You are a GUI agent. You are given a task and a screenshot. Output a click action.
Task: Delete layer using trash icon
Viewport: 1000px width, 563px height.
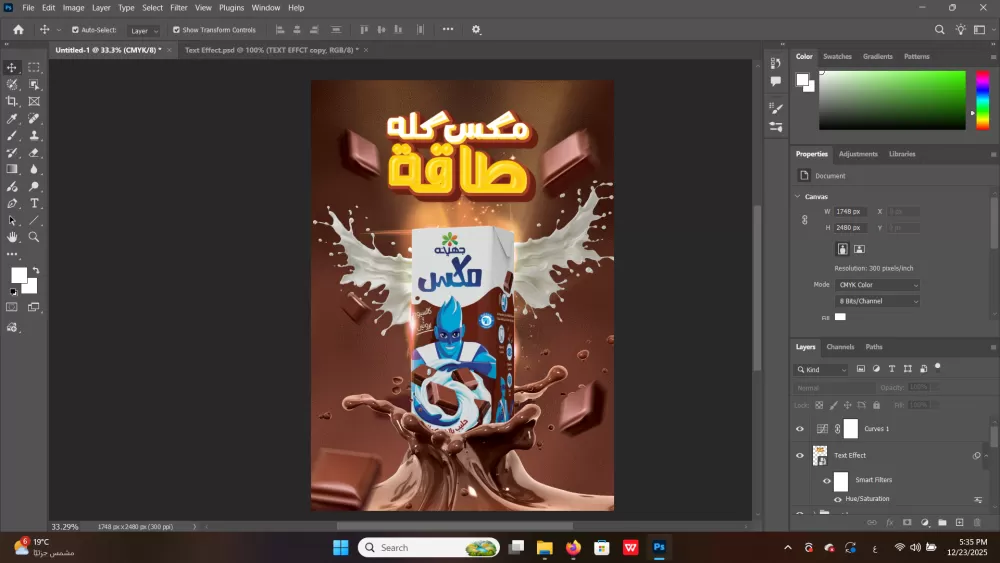(977, 522)
